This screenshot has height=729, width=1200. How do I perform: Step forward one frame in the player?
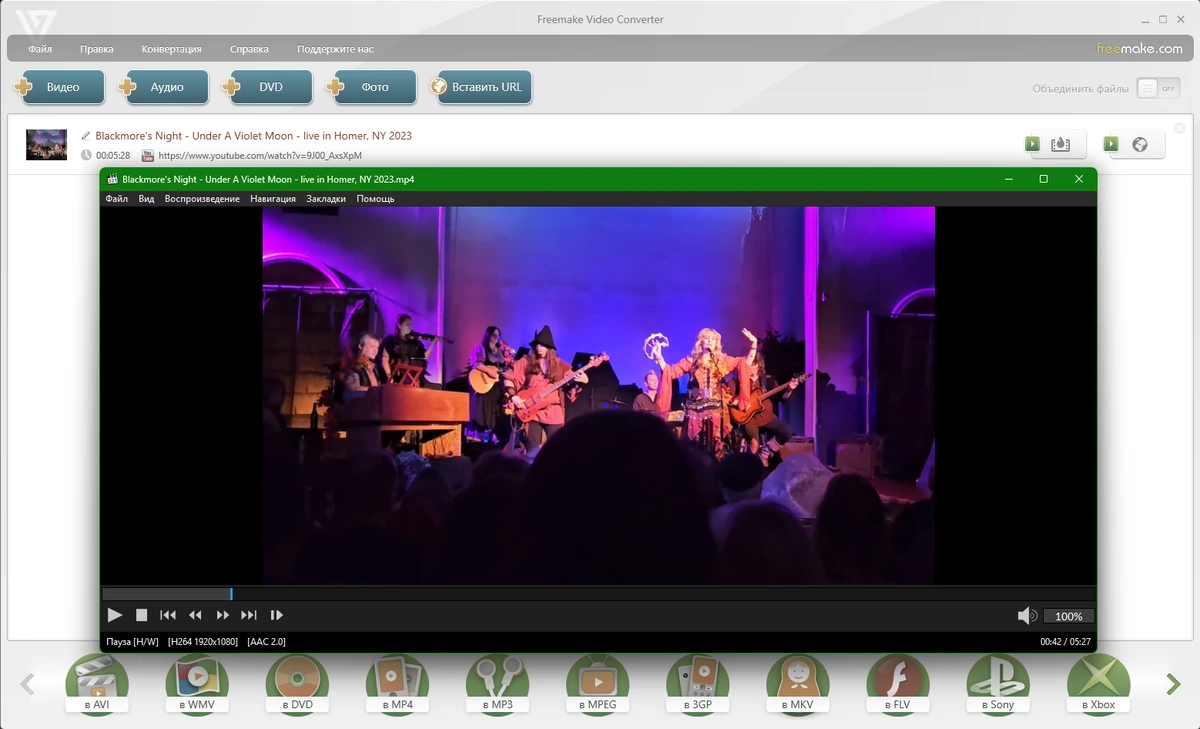[x=277, y=615]
